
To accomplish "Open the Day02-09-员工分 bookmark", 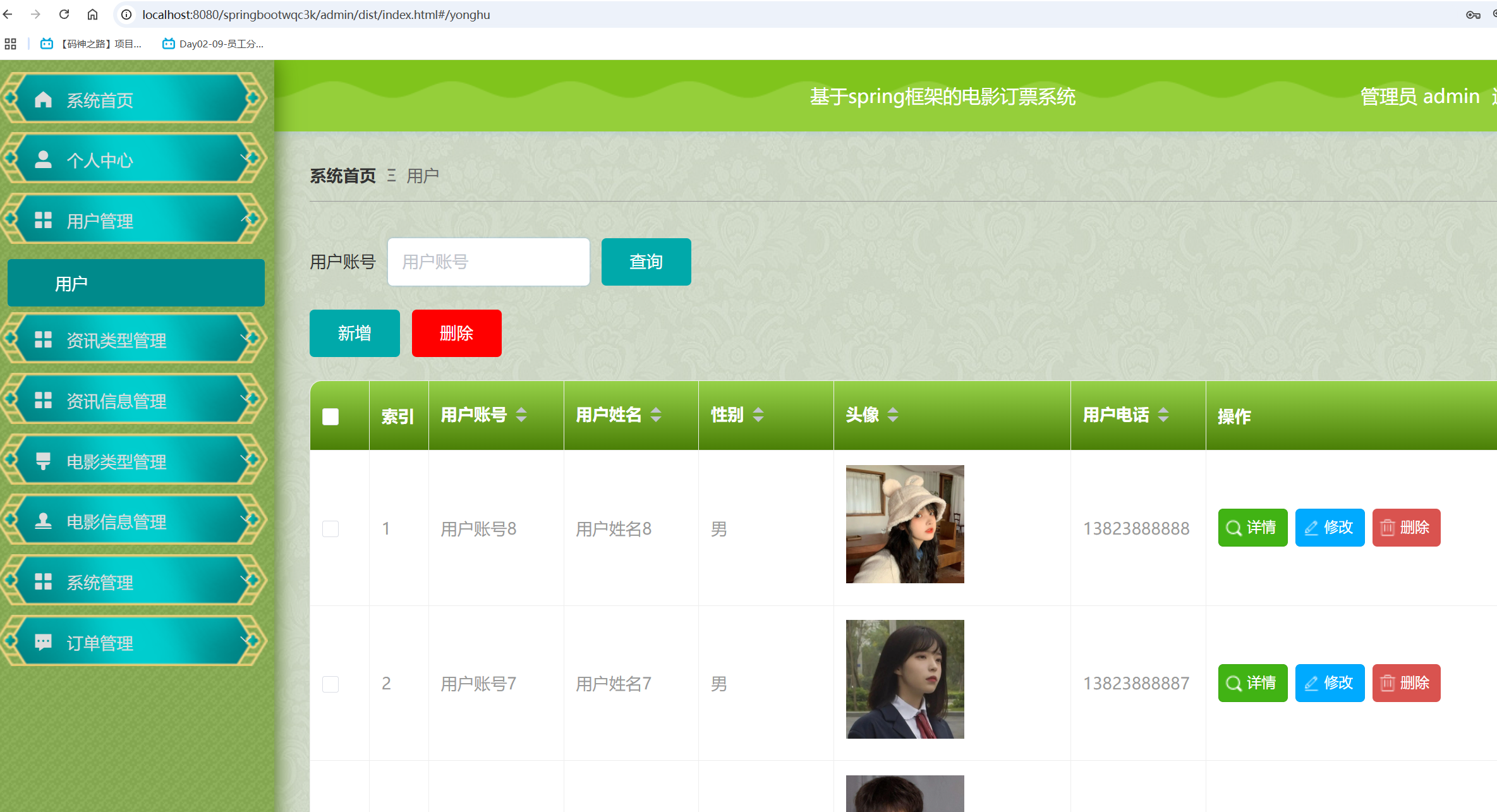I will [x=213, y=44].
